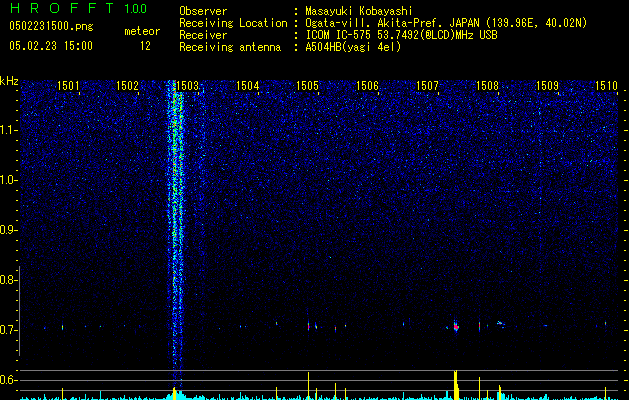Click the date 05.02.23 15:00
The image size is (629, 400).
pyautogui.click(x=51, y=46)
